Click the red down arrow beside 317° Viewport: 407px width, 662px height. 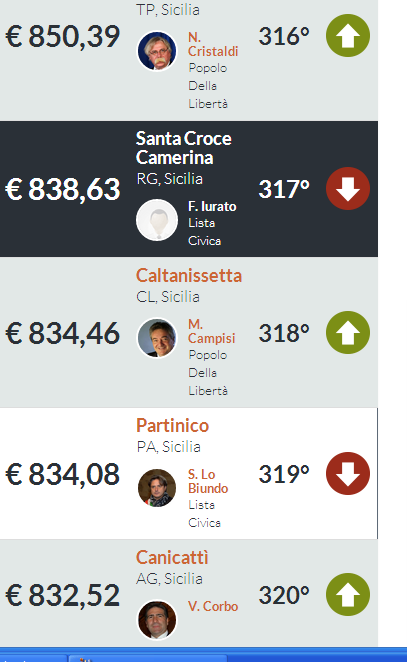pyautogui.click(x=348, y=188)
